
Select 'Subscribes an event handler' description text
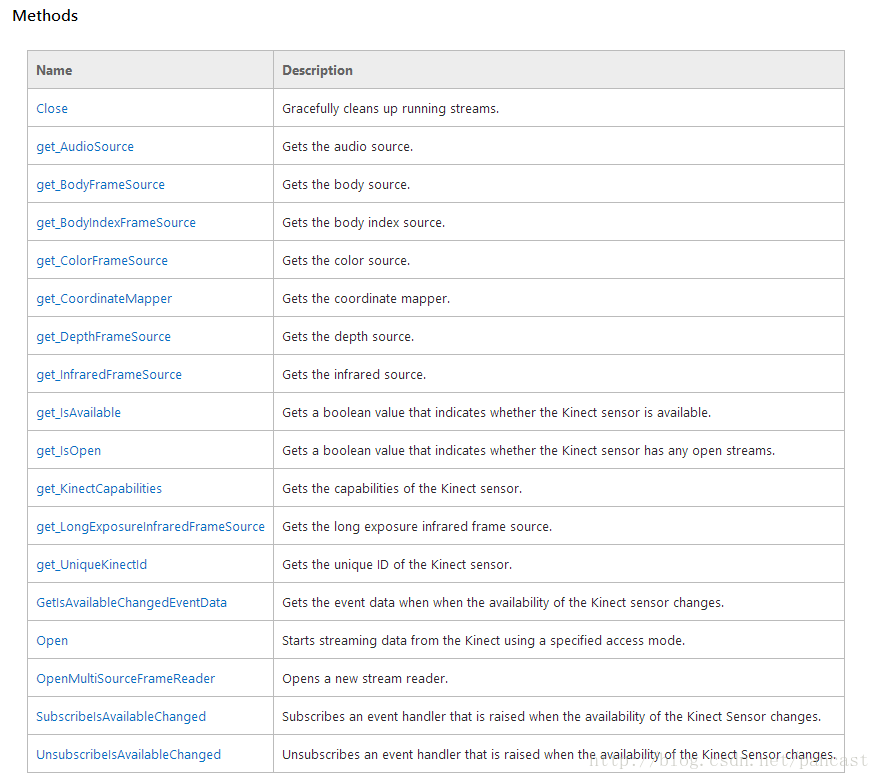pos(551,717)
